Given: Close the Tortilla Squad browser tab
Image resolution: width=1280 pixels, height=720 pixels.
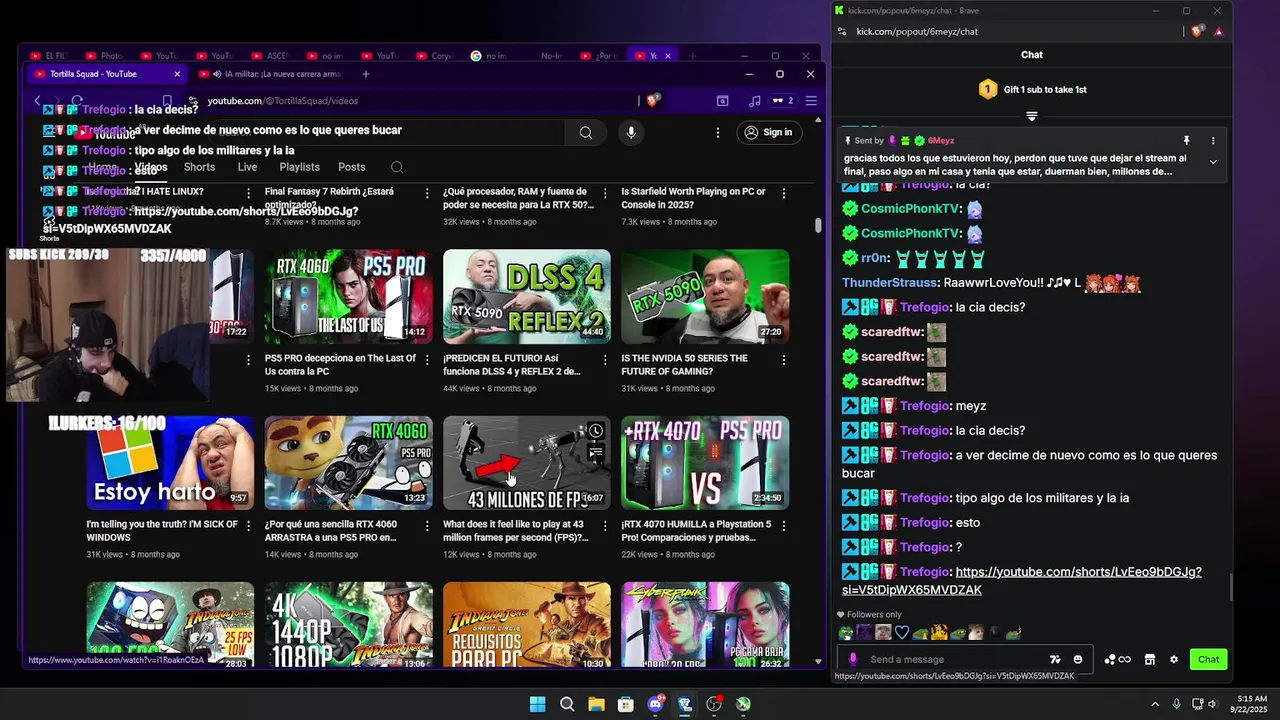Looking at the screenshot, I should [x=177, y=74].
